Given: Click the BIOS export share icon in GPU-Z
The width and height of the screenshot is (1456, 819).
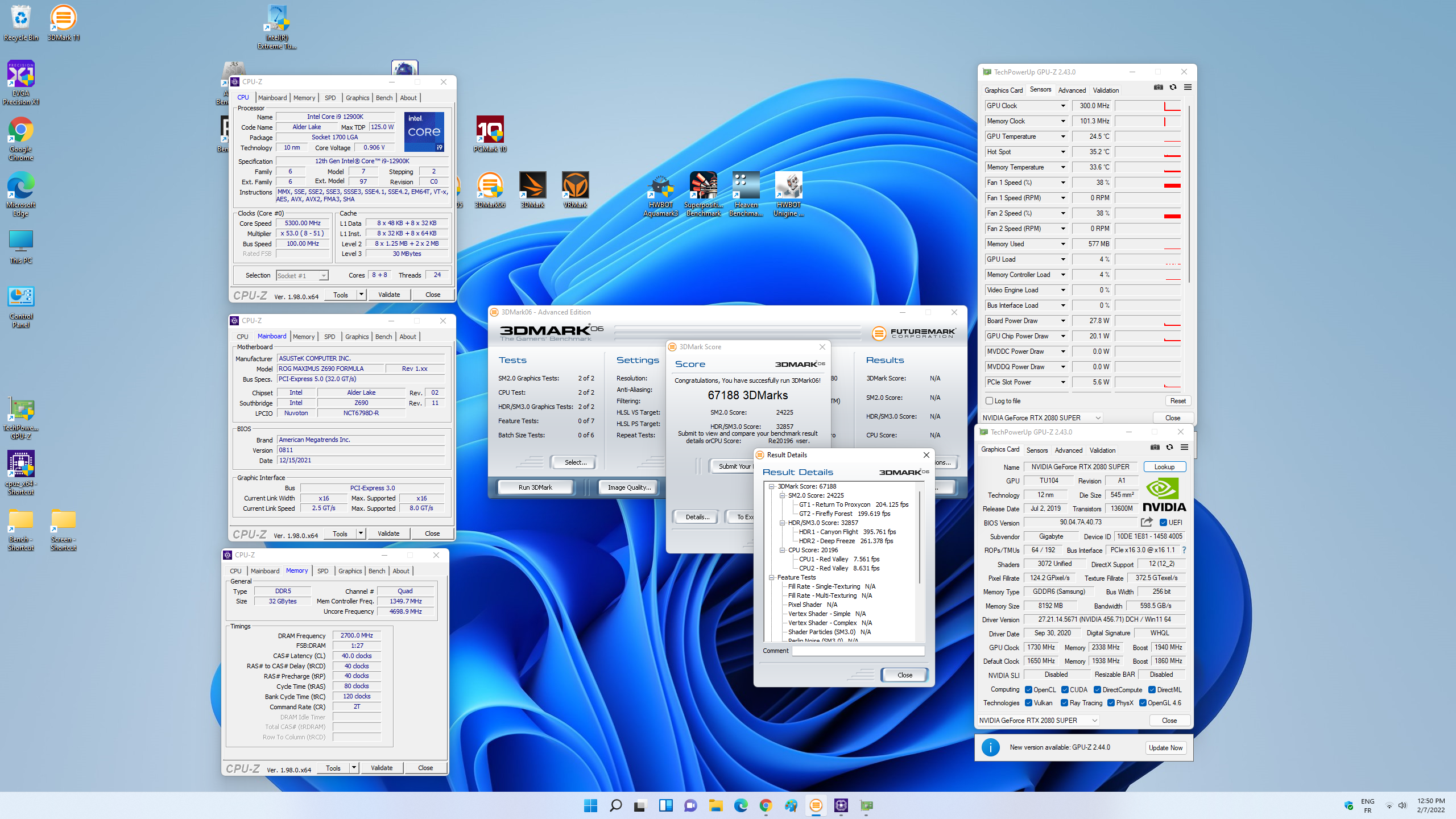Looking at the screenshot, I should pyautogui.click(x=1147, y=522).
